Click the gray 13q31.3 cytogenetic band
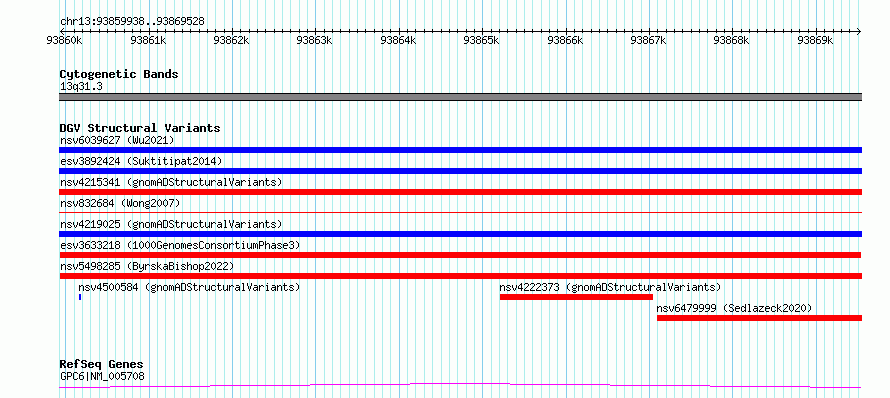890x398 pixels. tap(460, 97)
